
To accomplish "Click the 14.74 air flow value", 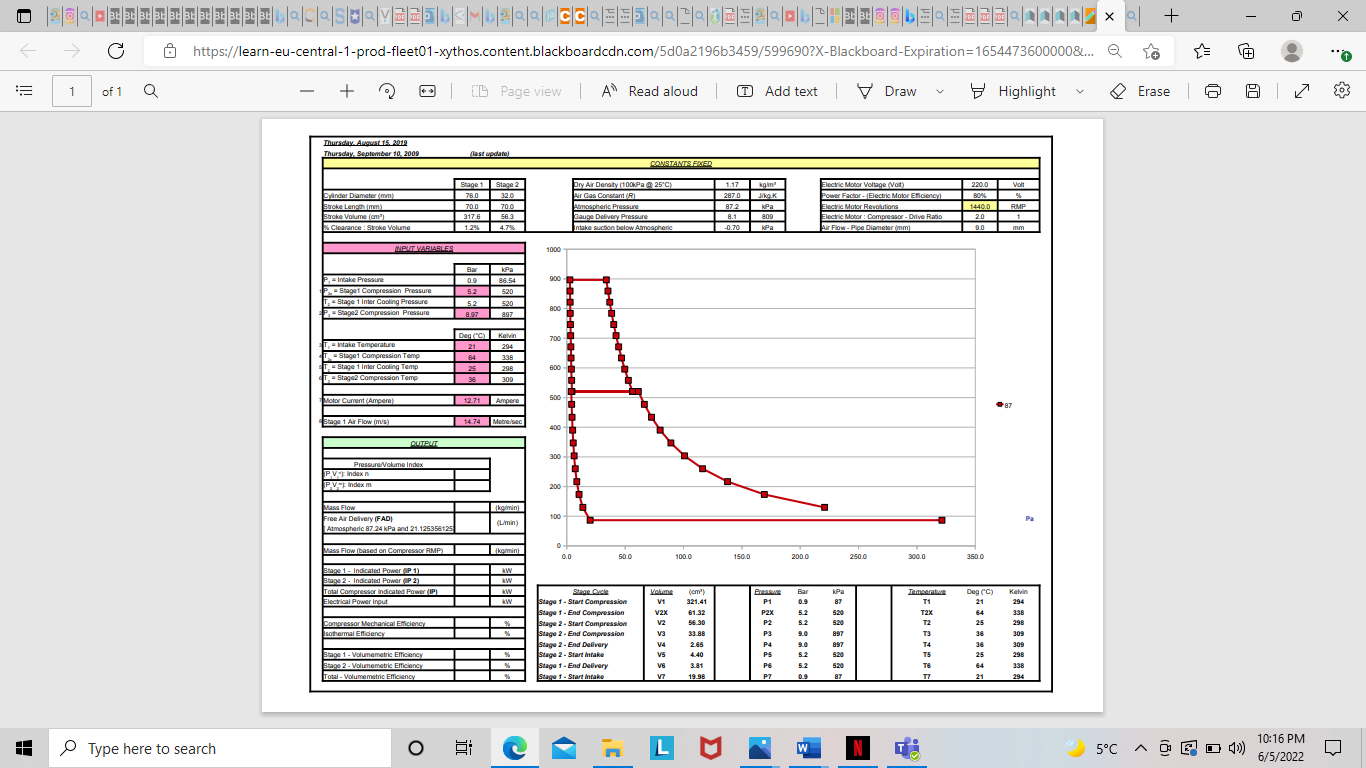I will click(472, 422).
